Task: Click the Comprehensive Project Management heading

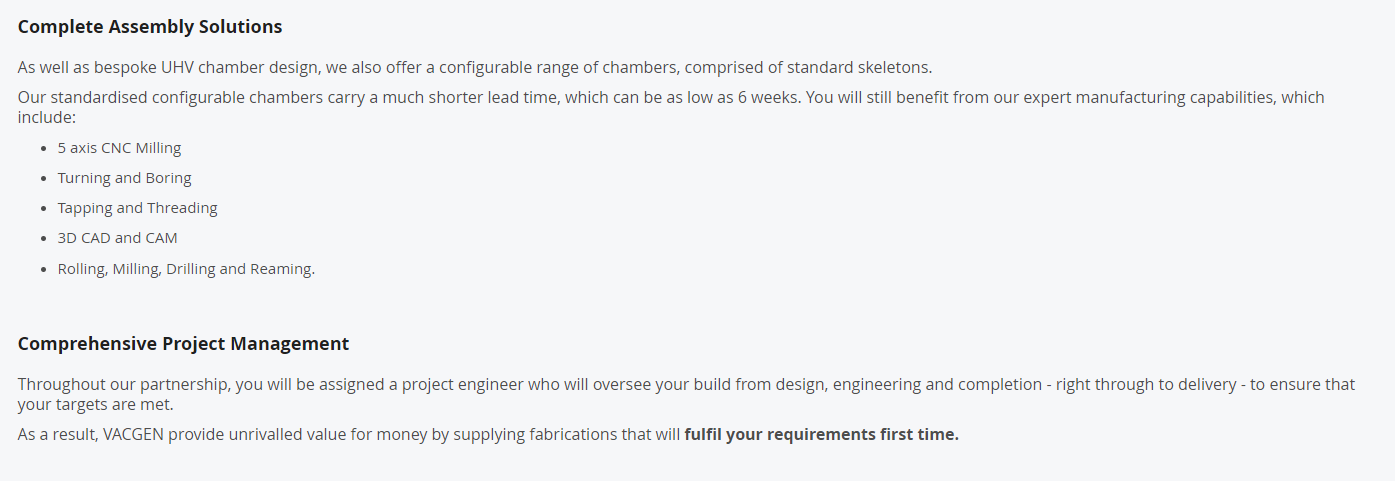Action: click(x=184, y=344)
